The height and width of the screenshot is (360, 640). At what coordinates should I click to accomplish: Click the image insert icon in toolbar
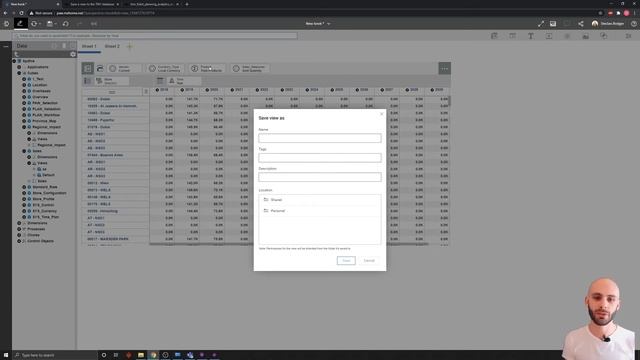pyautogui.click(x=585, y=36)
